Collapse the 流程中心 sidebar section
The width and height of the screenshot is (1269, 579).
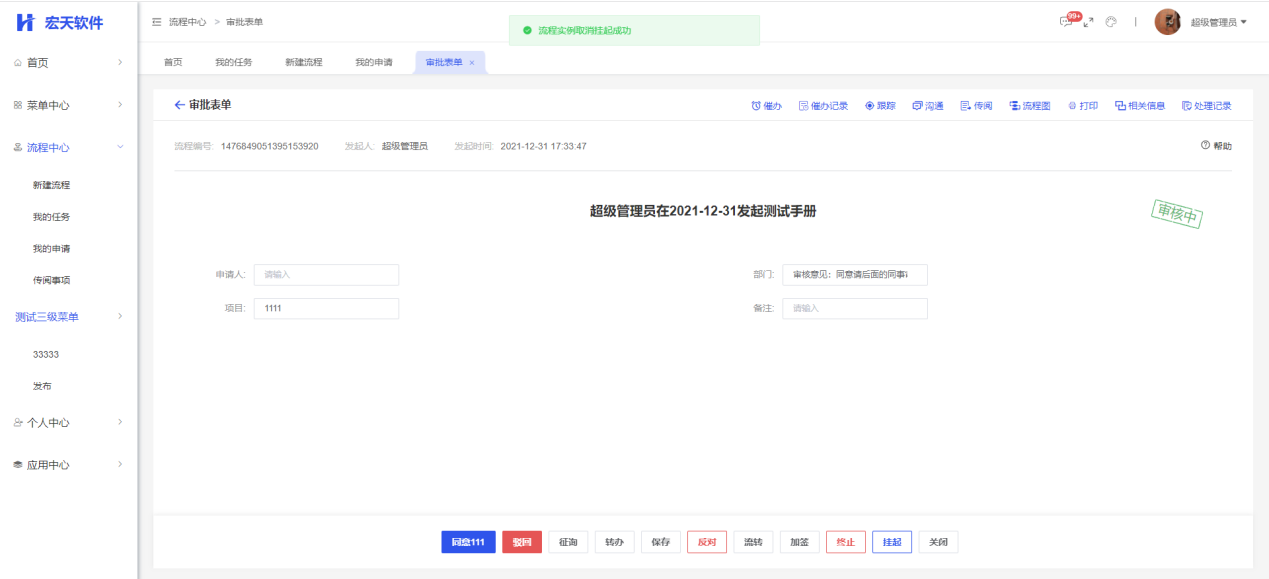(68, 147)
